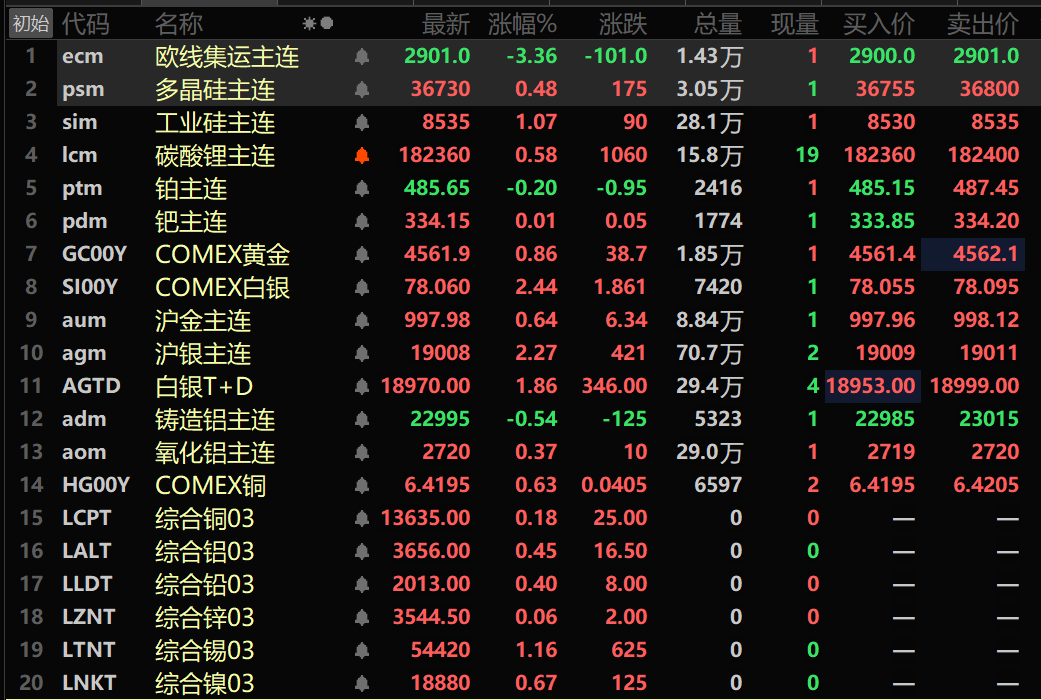
Task: Sort by the 涨幅% column header
Action: click(x=522, y=25)
